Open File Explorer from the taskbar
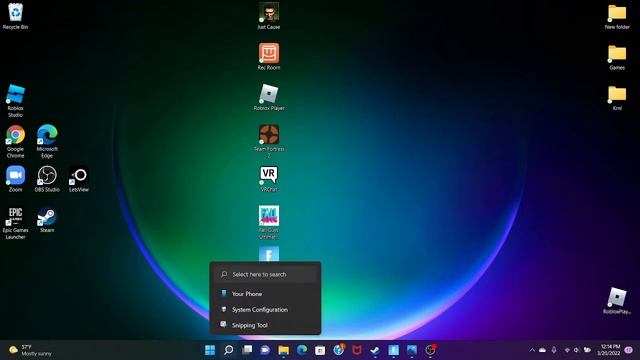Image resolution: width=640 pixels, height=360 pixels. coord(283,350)
